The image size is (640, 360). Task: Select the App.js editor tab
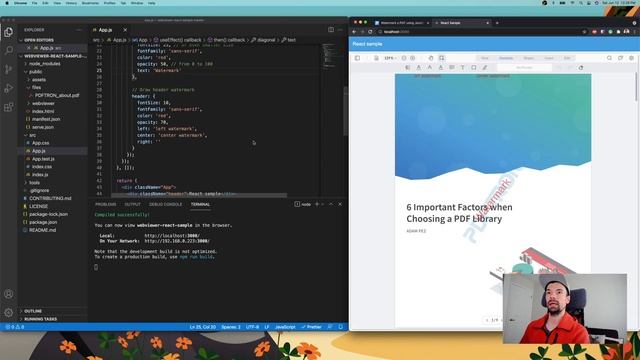tap(105, 30)
